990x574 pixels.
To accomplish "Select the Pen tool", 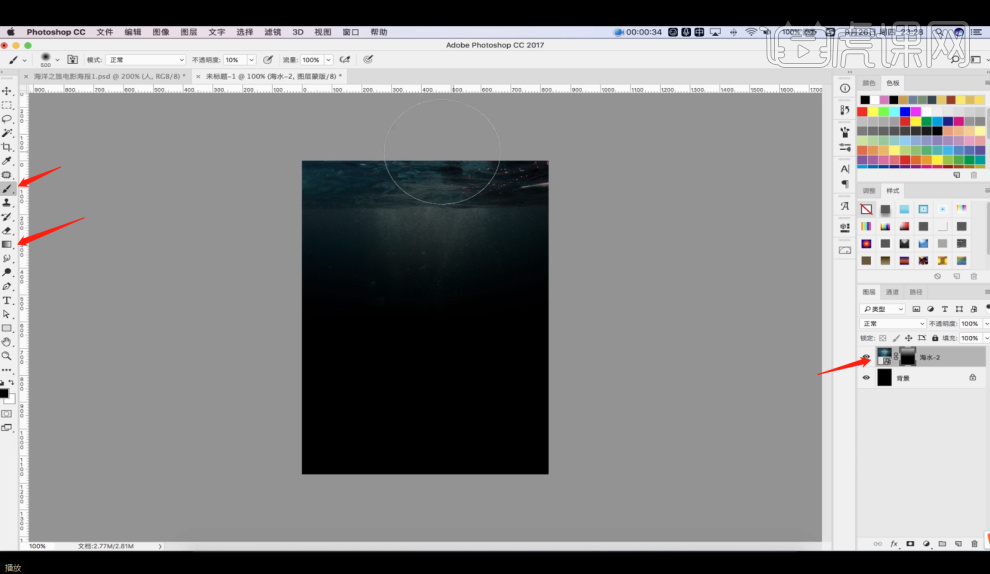I will pos(7,286).
